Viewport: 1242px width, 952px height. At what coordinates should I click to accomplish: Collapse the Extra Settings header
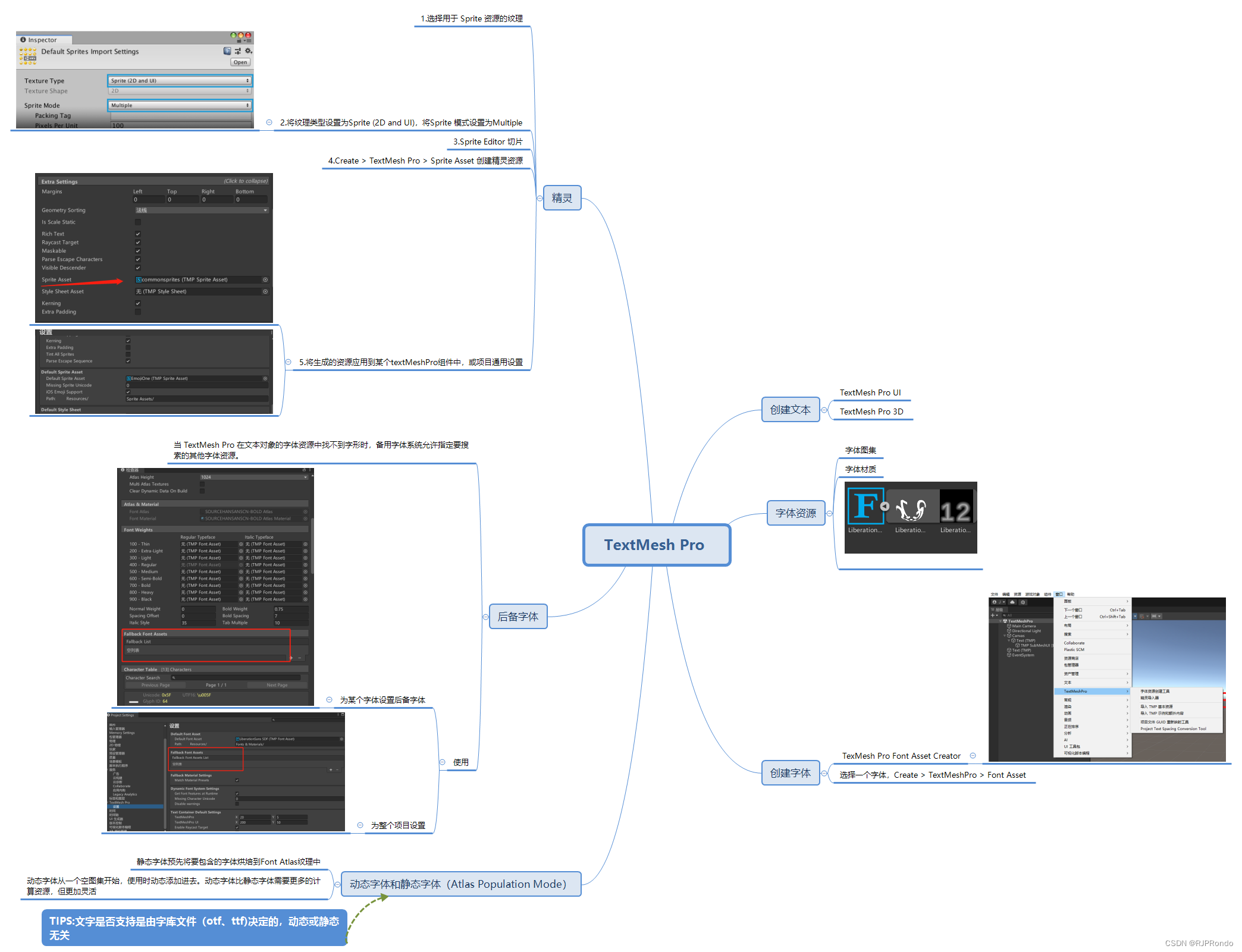(x=154, y=181)
